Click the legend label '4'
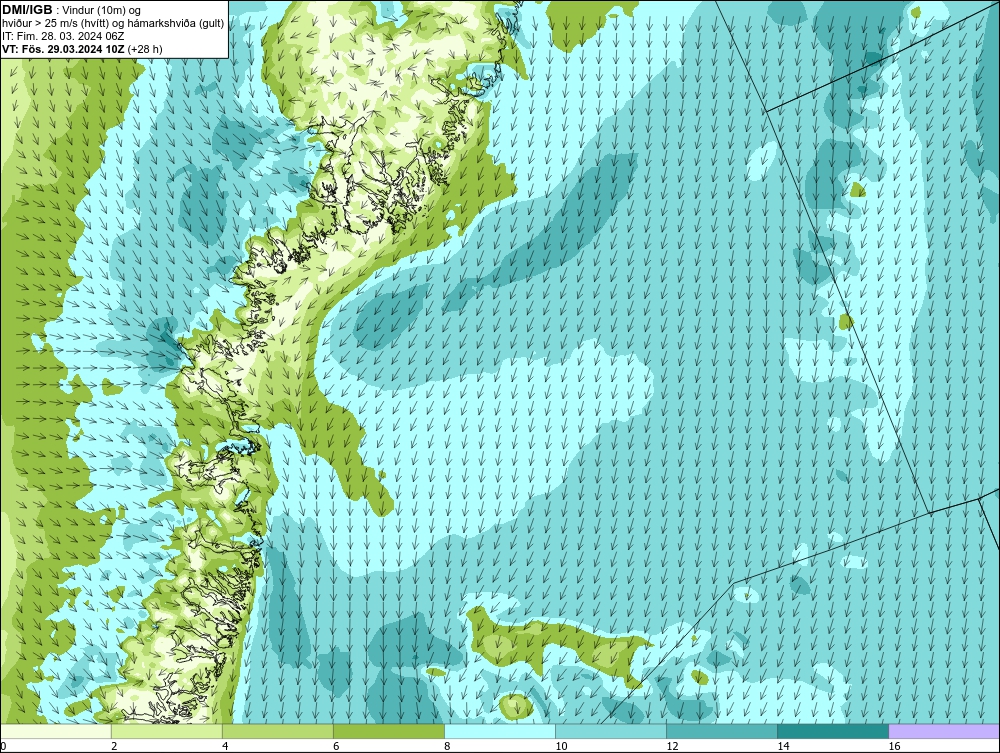The width and height of the screenshot is (1000, 753). (225, 746)
